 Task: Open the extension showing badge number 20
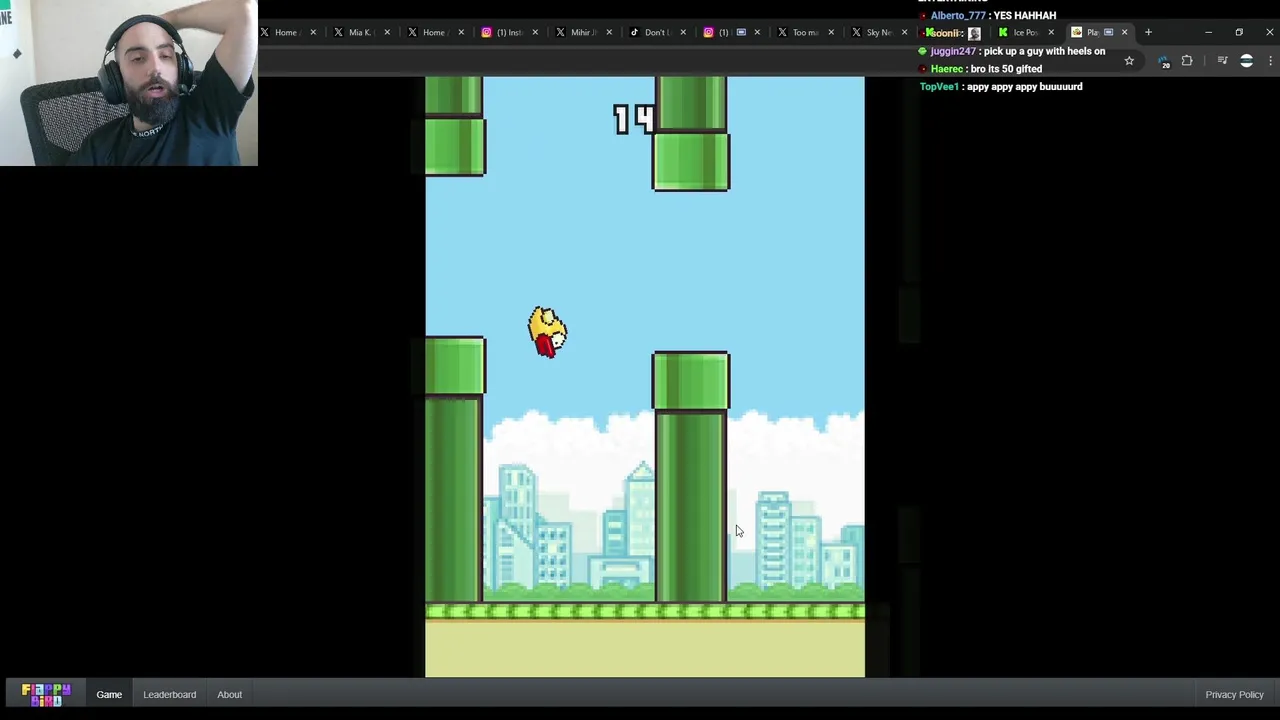click(x=1163, y=61)
